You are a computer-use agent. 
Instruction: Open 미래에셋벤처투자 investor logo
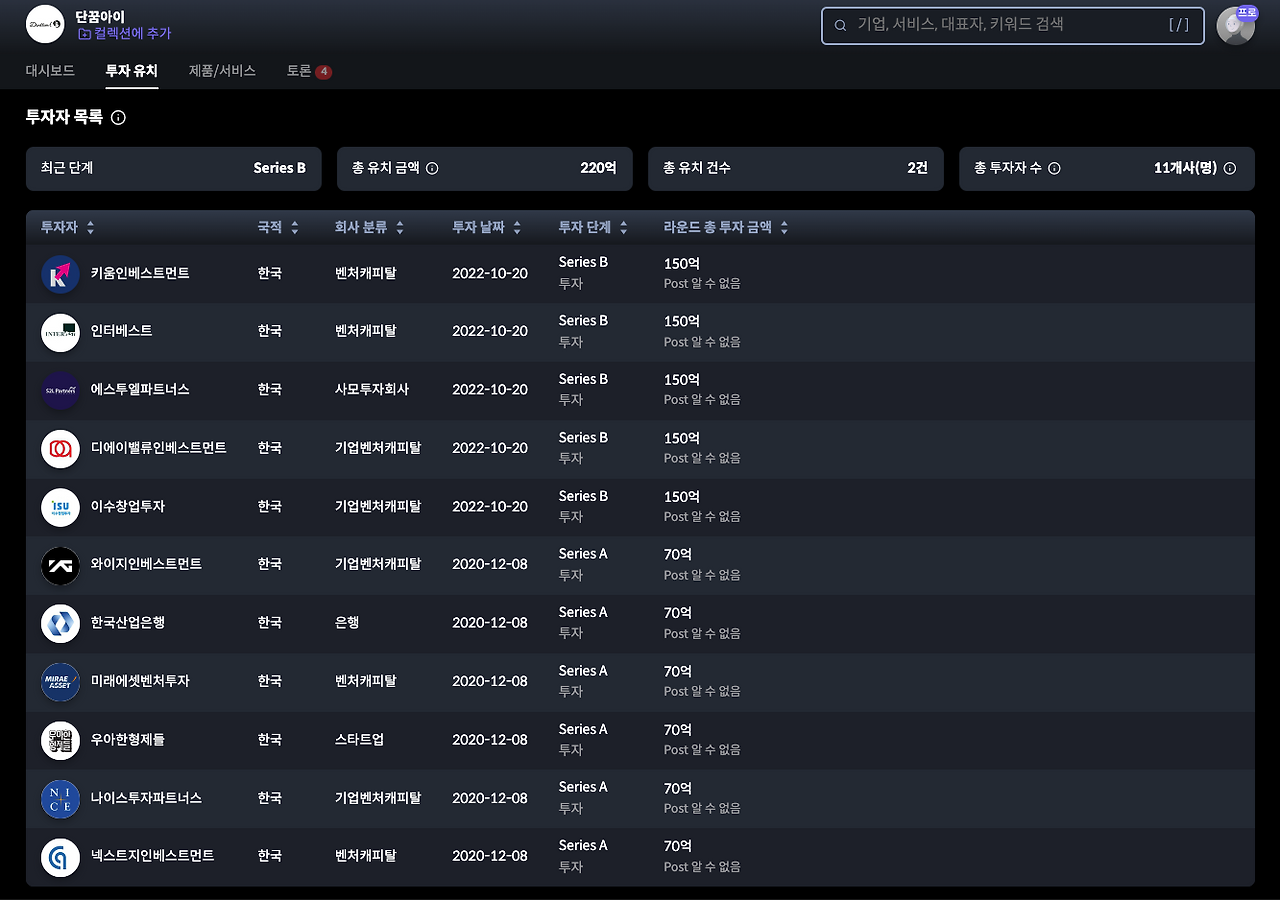pyautogui.click(x=60, y=682)
